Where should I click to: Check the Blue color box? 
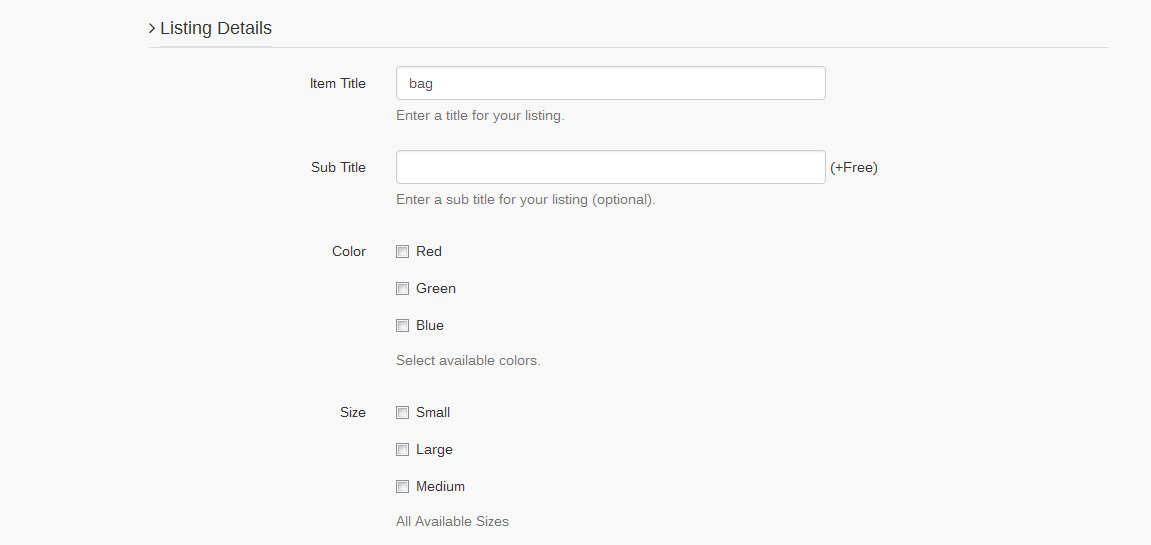[x=402, y=326]
